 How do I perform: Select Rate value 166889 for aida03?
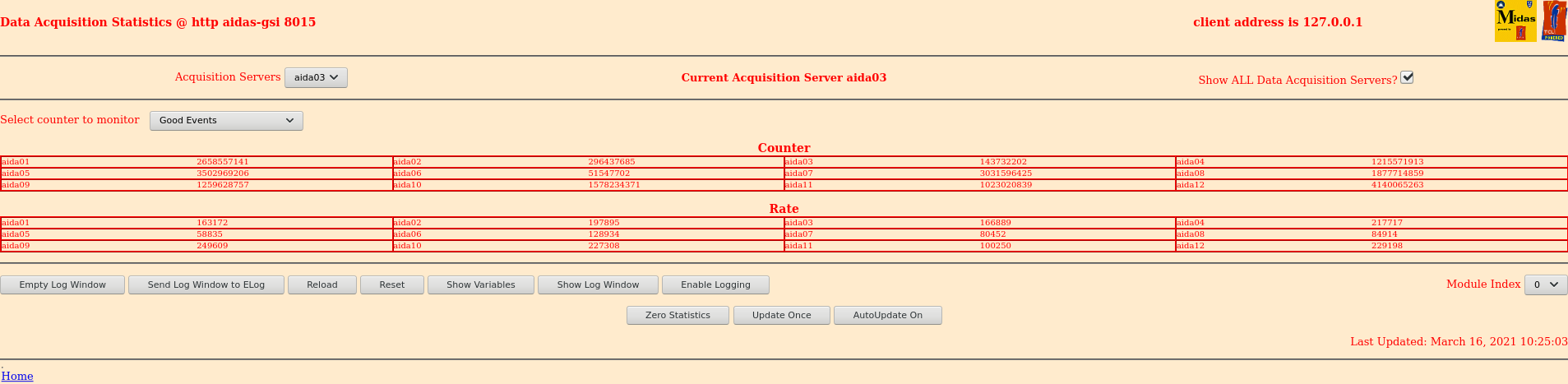click(x=996, y=223)
